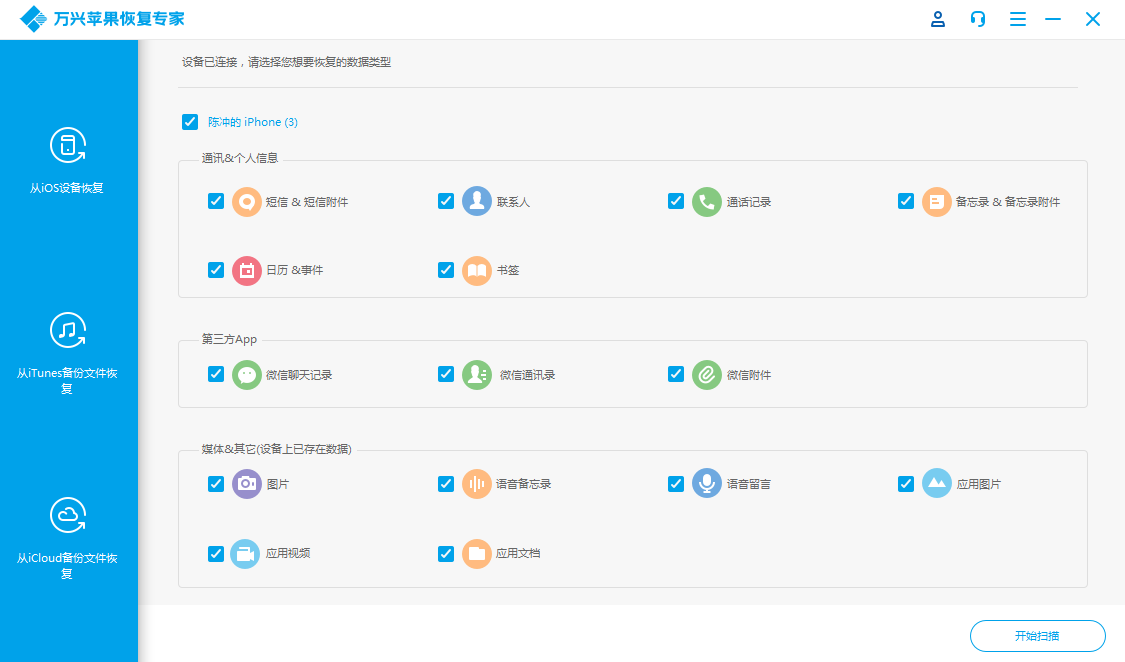
Task: Uncheck the 书签 checkbox
Action: tap(446, 270)
